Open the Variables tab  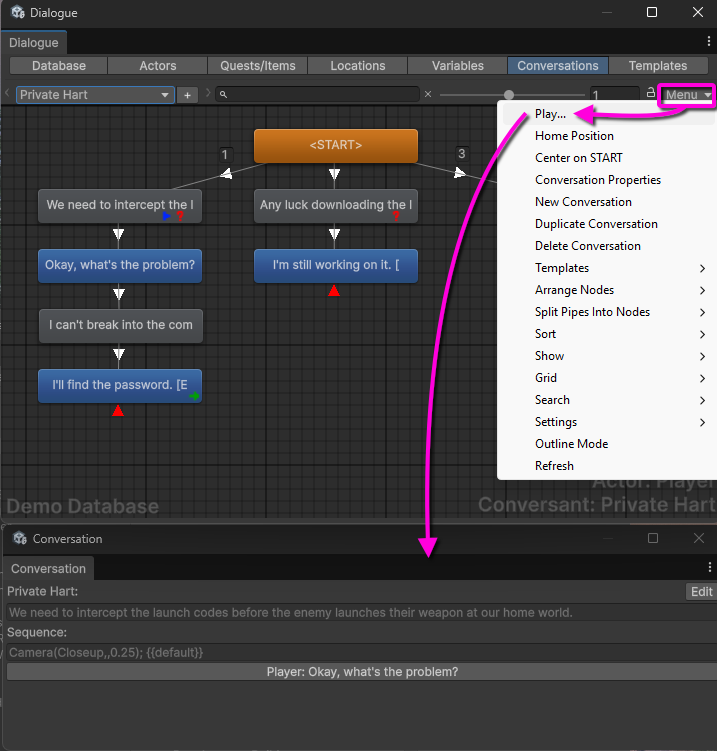(x=457, y=66)
